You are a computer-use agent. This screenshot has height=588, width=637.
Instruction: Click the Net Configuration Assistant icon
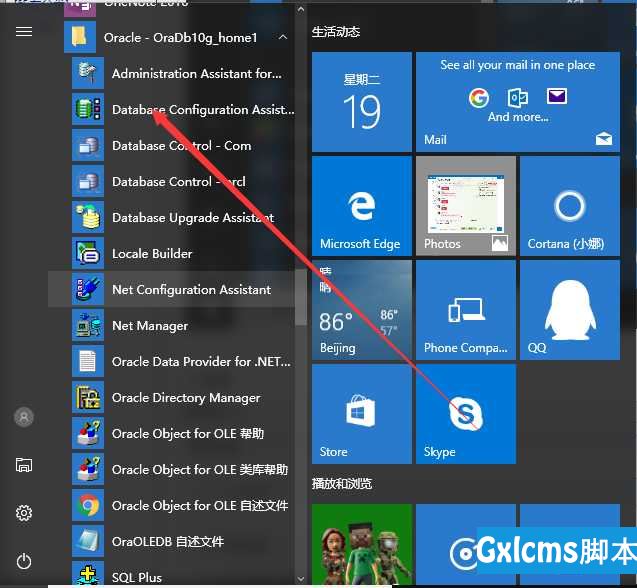[88, 289]
